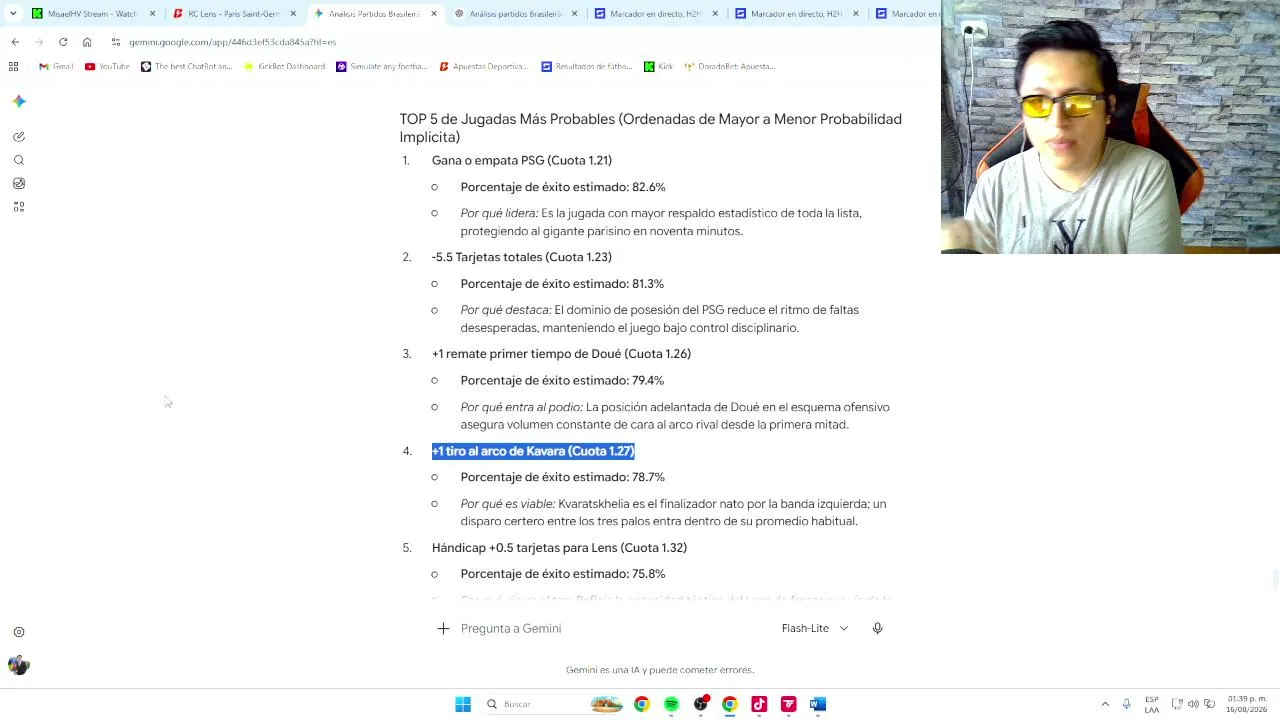Open the Windows Start menu

463,704
